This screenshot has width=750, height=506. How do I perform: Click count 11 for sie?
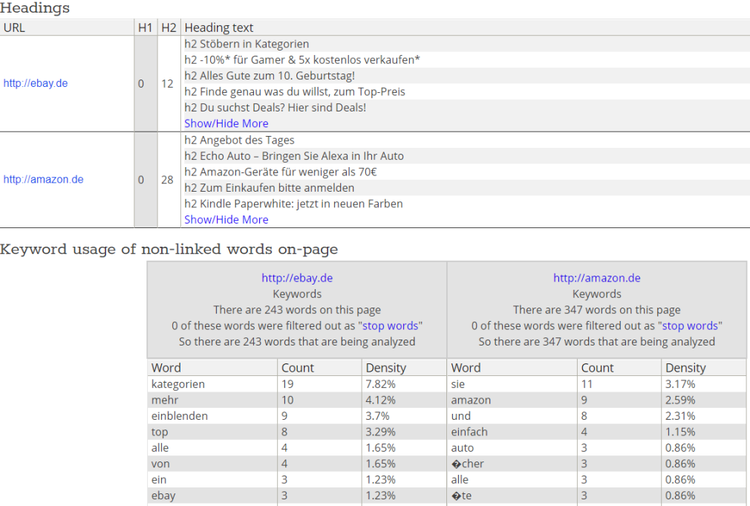[x=586, y=384]
